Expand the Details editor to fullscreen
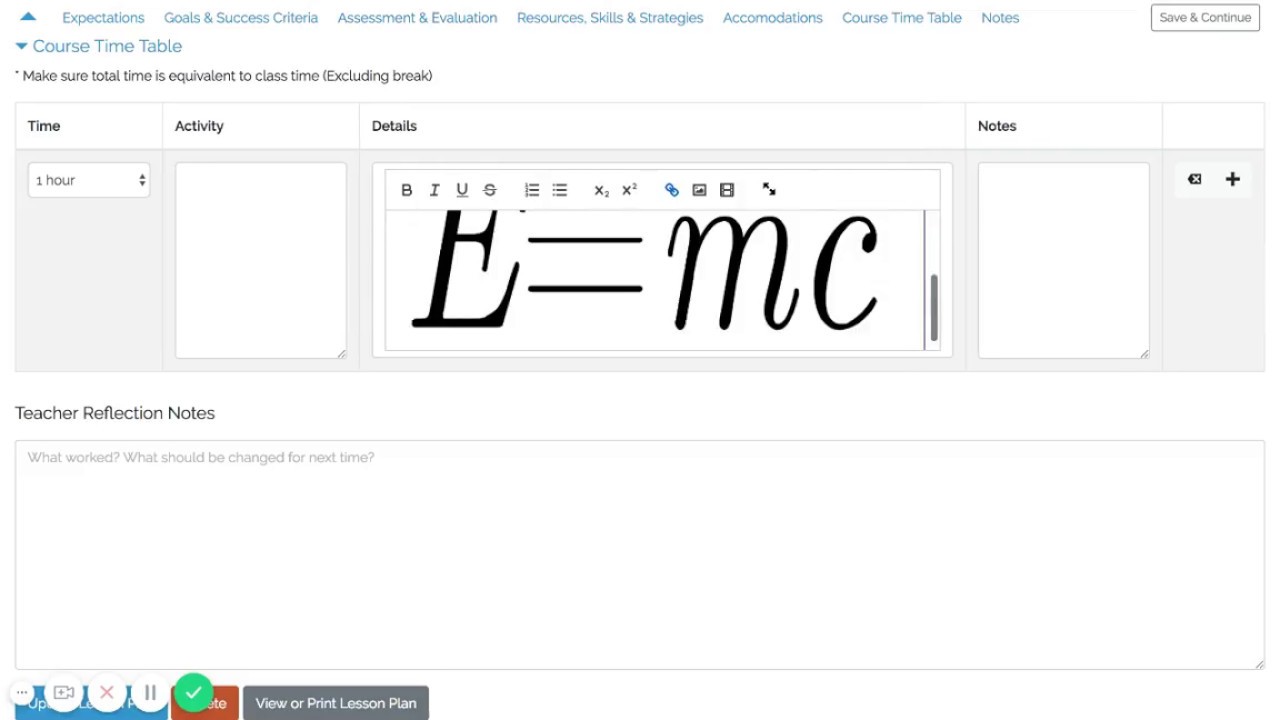Image resolution: width=1280 pixels, height=720 pixels. pyautogui.click(x=769, y=189)
